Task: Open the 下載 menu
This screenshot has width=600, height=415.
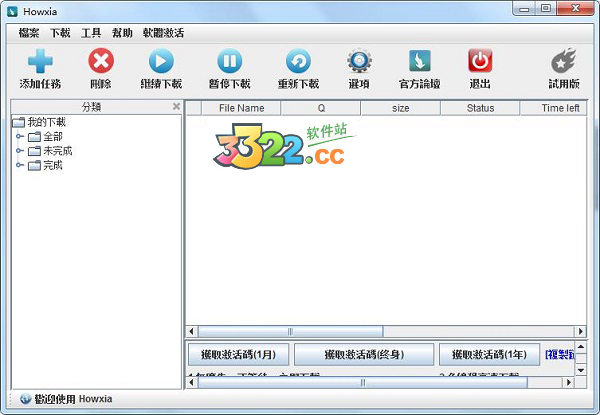Action: [60, 33]
